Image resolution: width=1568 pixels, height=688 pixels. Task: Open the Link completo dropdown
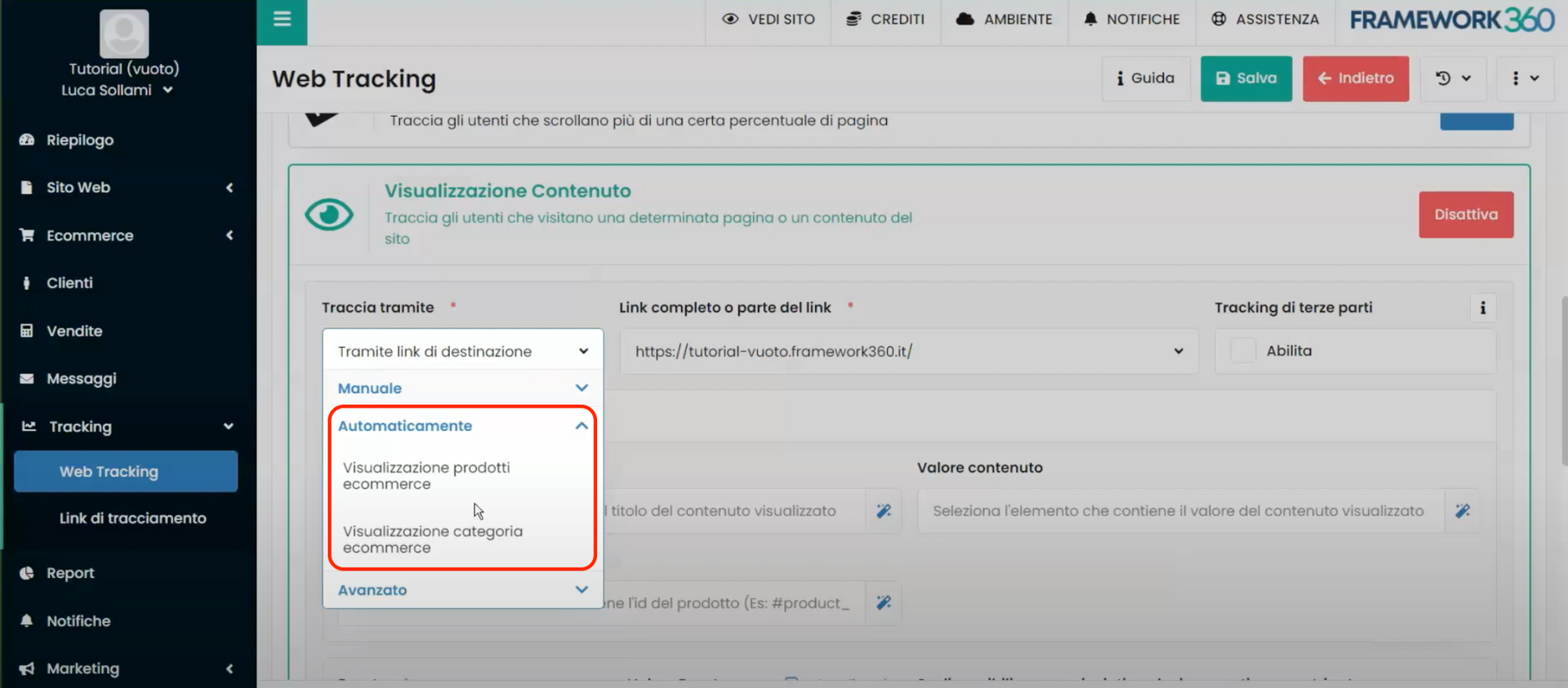coord(908,352)
